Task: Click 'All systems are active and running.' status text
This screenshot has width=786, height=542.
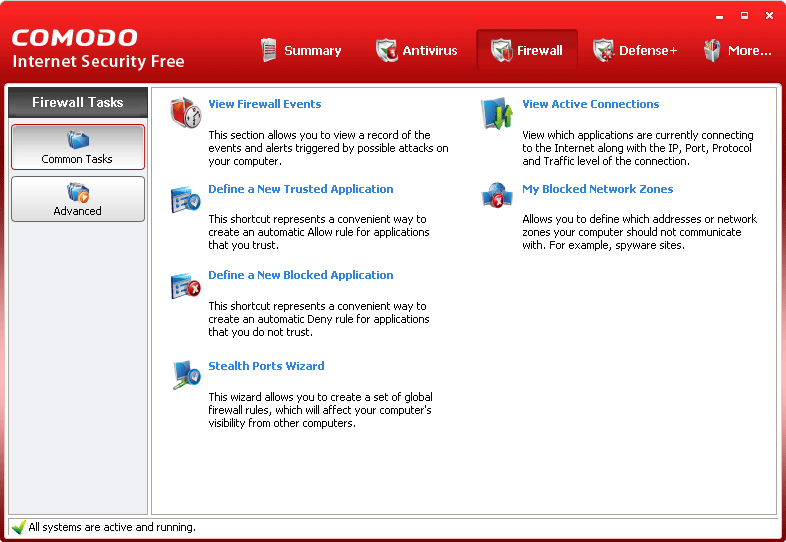Action: pos(112,527)
